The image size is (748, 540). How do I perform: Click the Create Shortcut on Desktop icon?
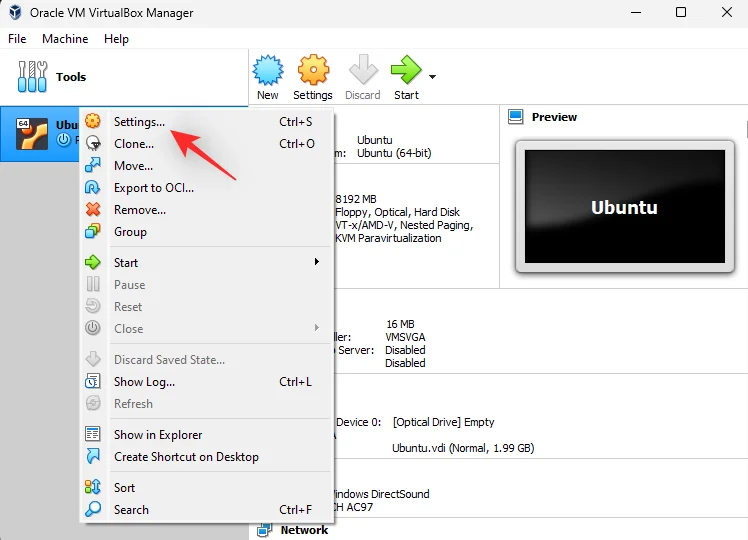93,457
